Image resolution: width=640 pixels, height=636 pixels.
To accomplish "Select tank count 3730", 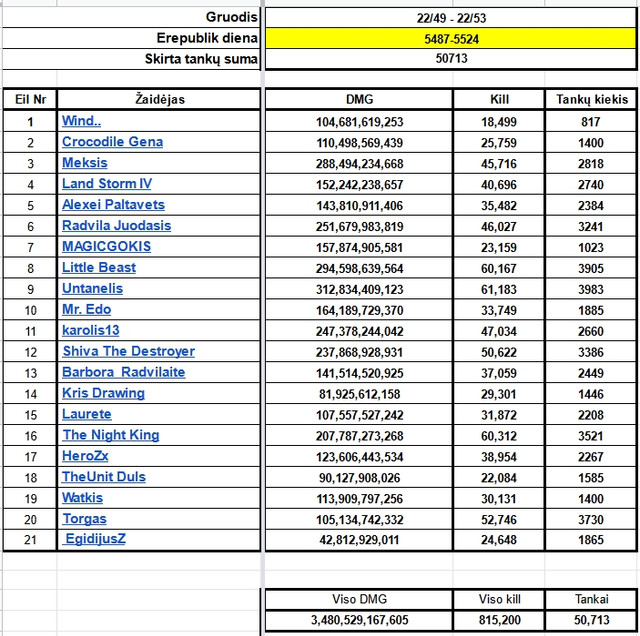I will tap(591, 520).
